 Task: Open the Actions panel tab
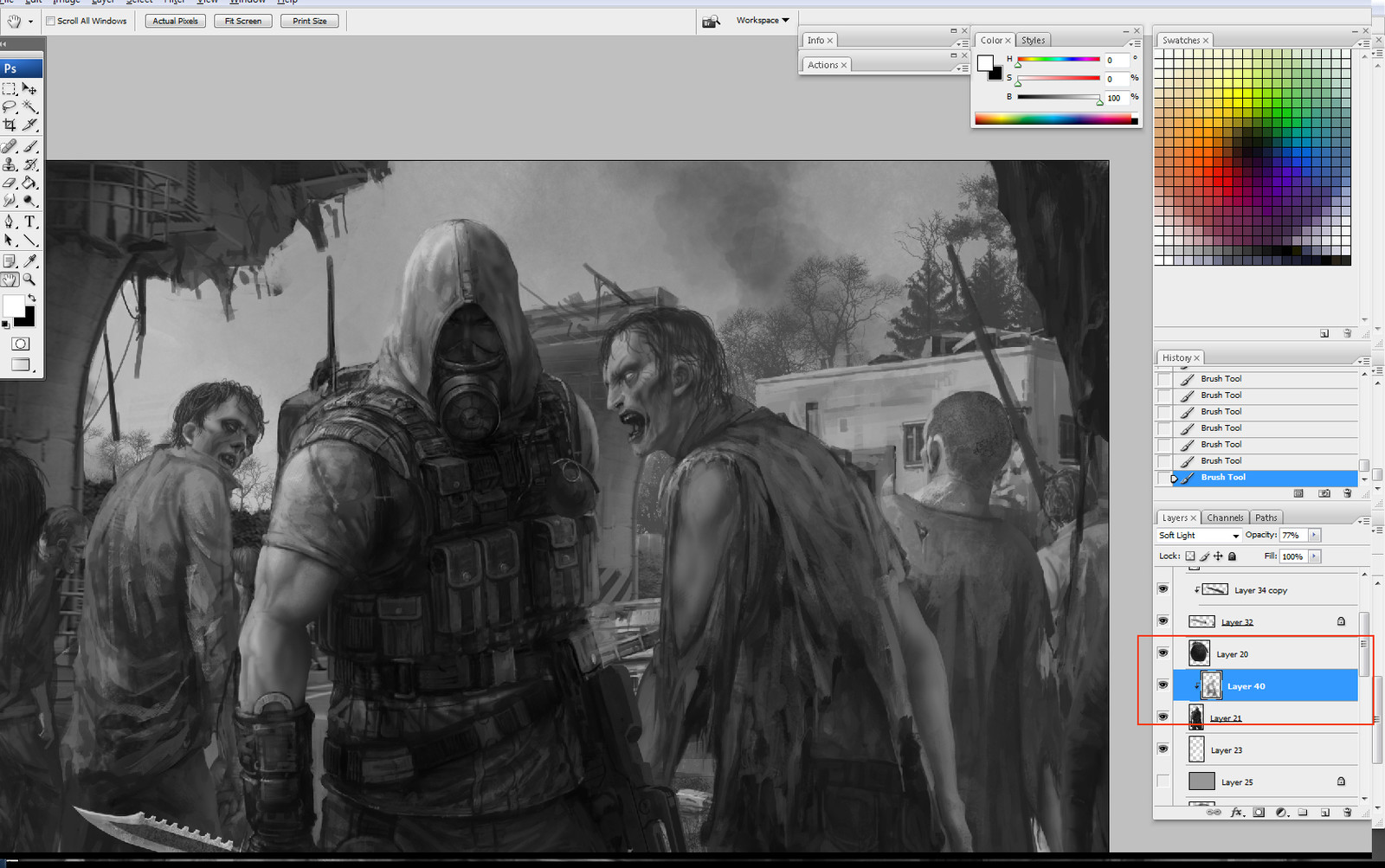827,65
